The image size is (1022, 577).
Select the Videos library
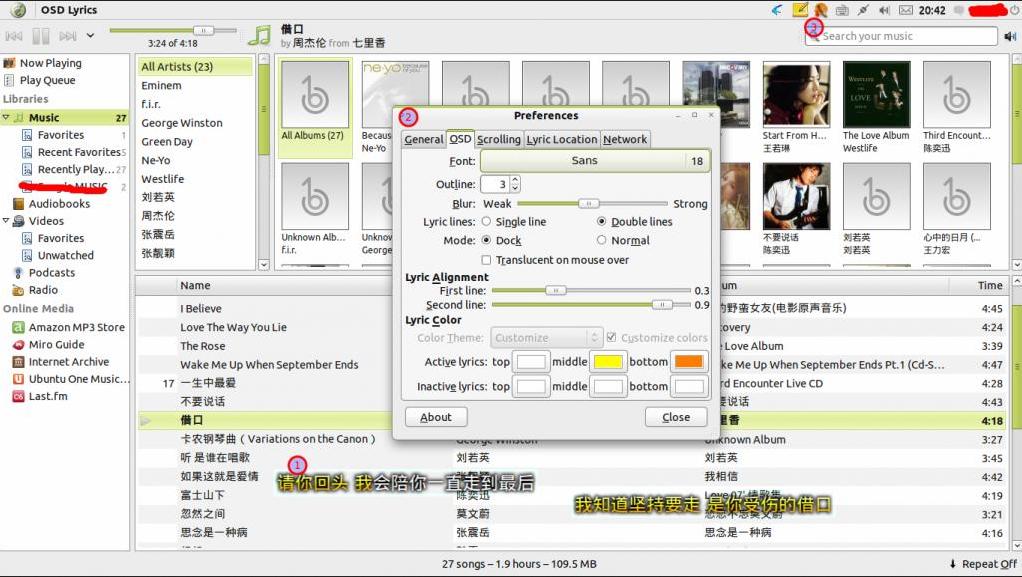tap(46, 221)
